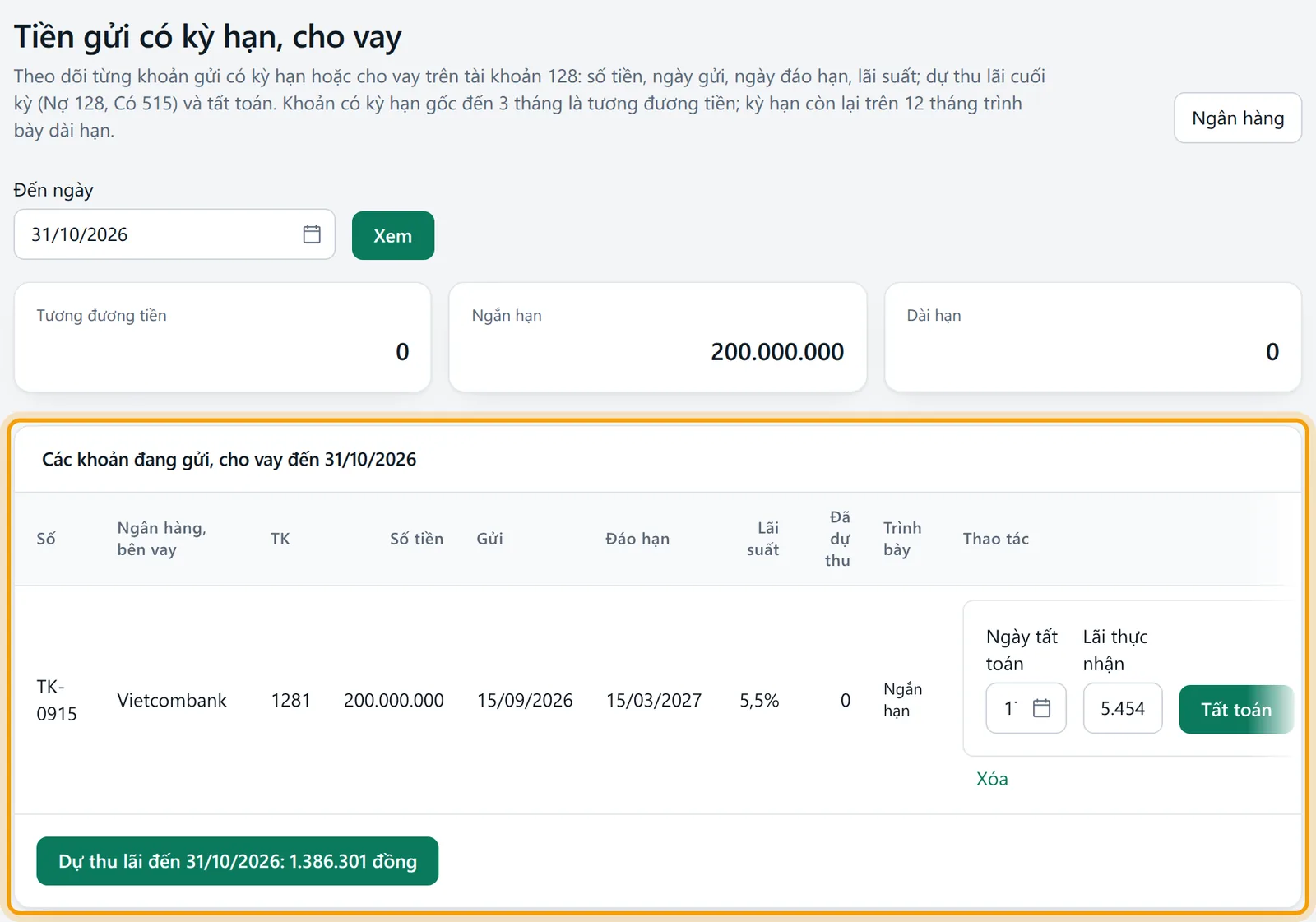Focus the Đến ngày date input 31/10/2026
The height and width of the screenshot is (922, 1316).
tap(174, 234)
